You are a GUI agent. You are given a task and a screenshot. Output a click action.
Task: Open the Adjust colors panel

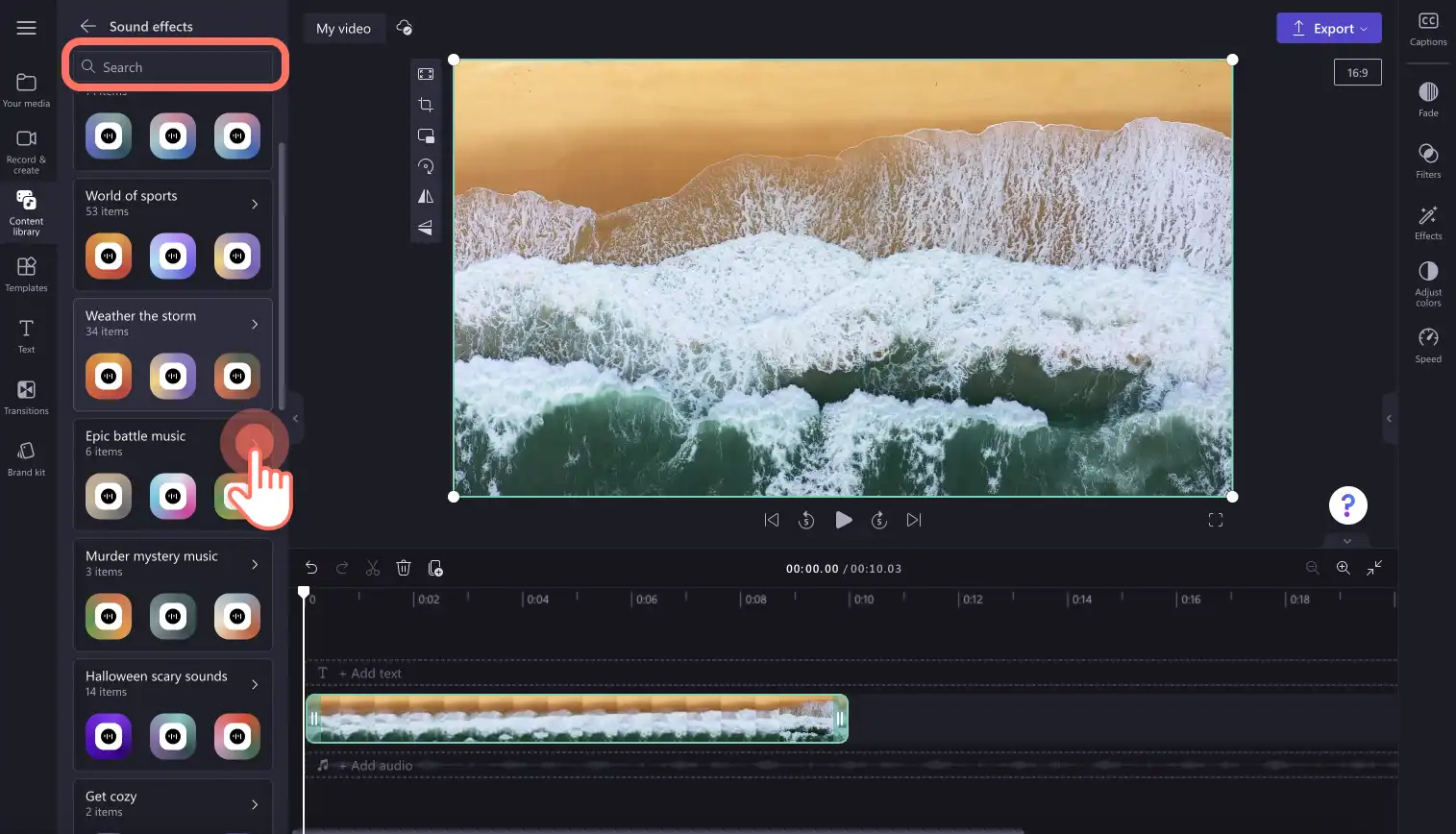pyautogui.click(x=1428, y=283)
